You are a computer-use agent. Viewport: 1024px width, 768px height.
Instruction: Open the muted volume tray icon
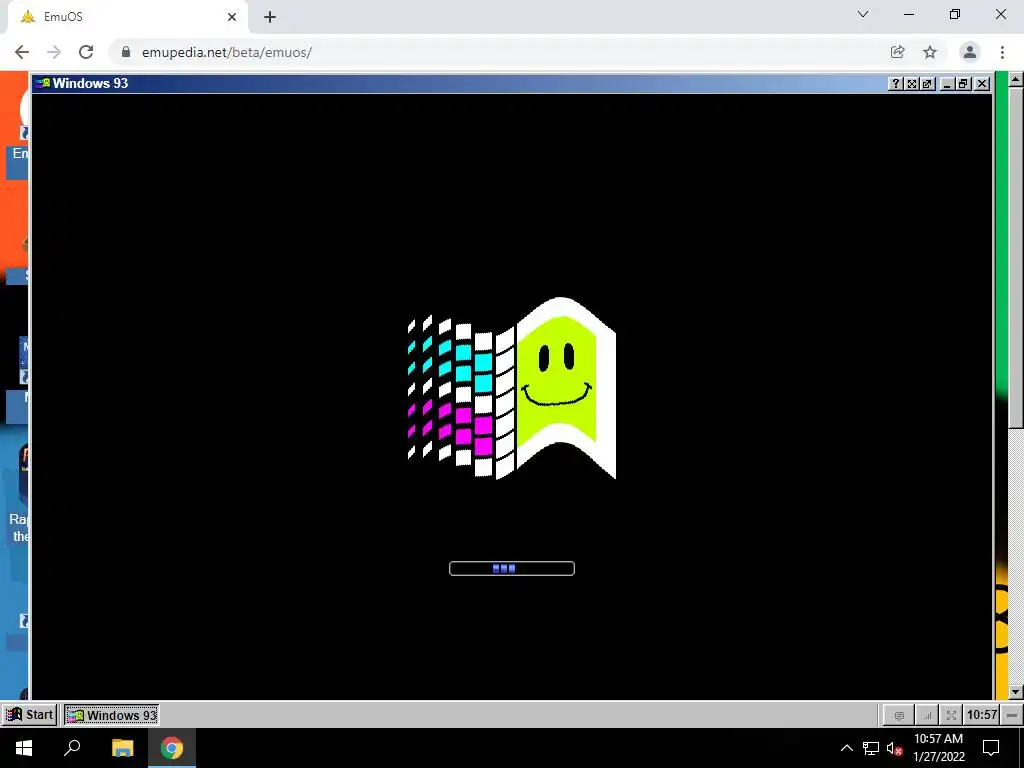point(895,748)
